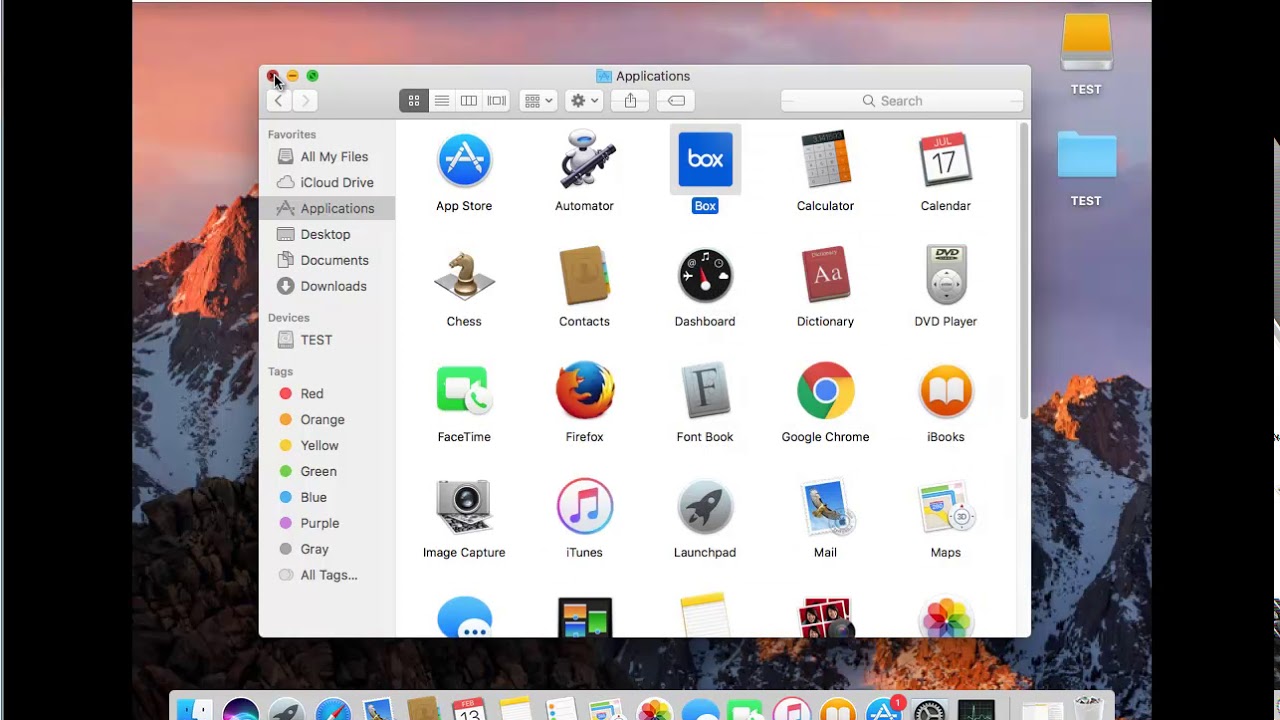The image size is (1280, 720).
Task: Click the Edit Tags toolbar button
Action: click(x=676, y=101)
